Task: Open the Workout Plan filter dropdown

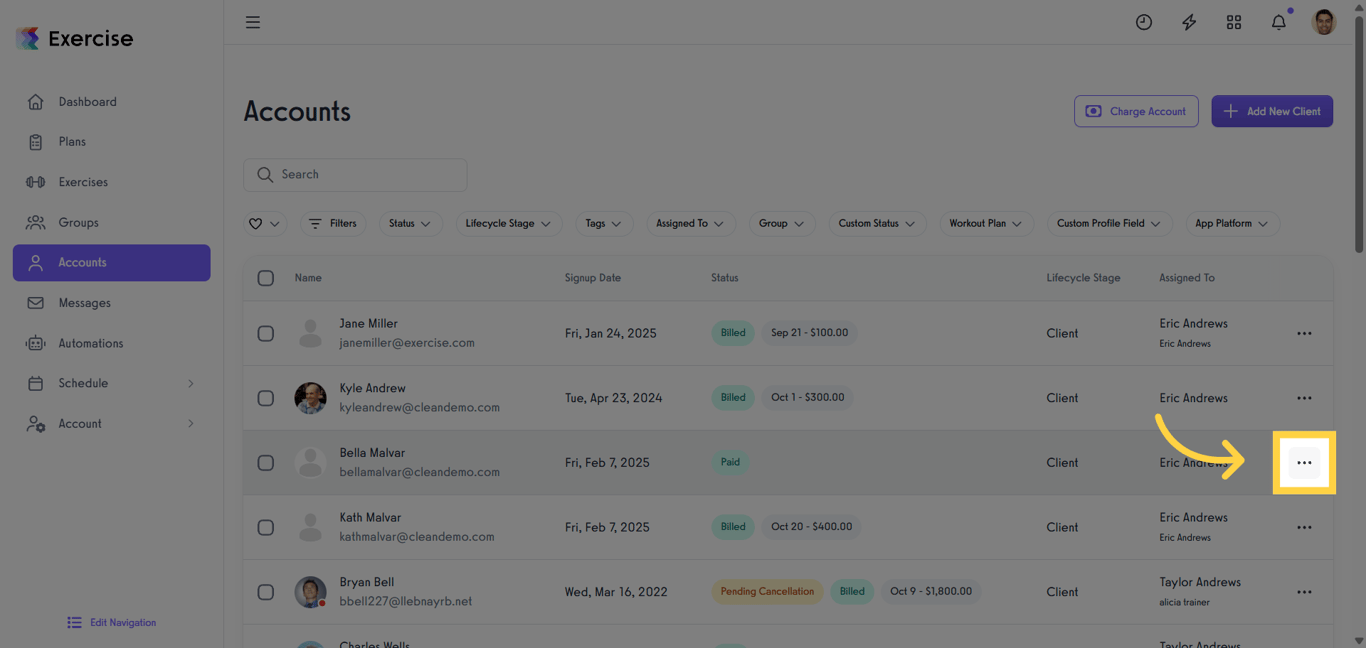Action: pos(985,224)
